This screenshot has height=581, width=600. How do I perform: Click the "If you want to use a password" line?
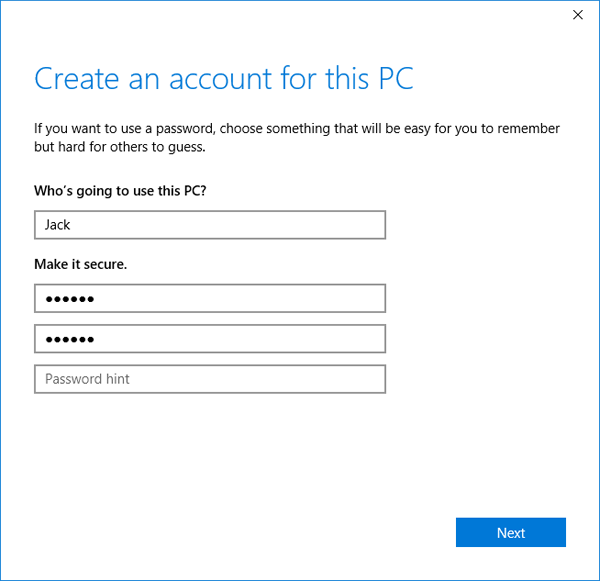coord(297,129)
